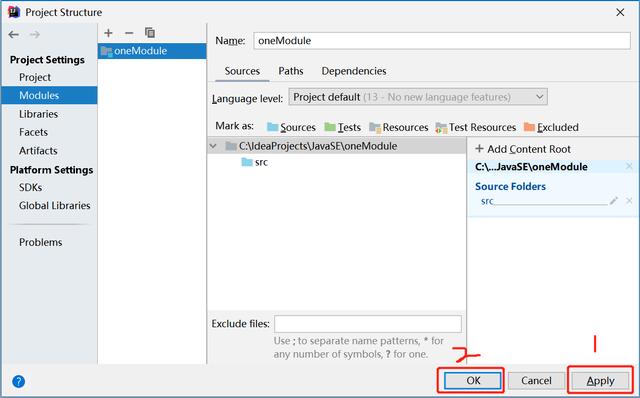
Task: Switch to the Sources tab
Action: (242, 71)
